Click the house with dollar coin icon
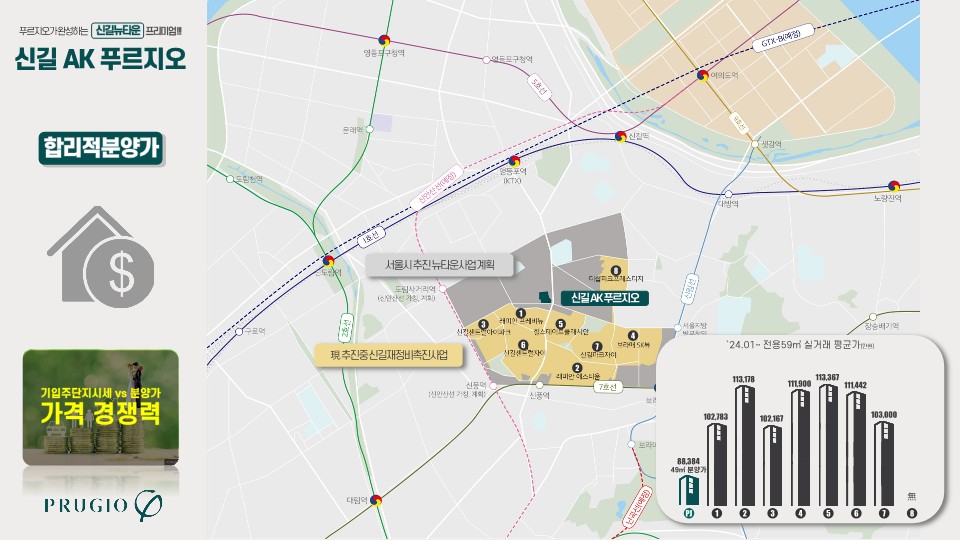The height and width of the screenshot is (540, 960). 101,257
